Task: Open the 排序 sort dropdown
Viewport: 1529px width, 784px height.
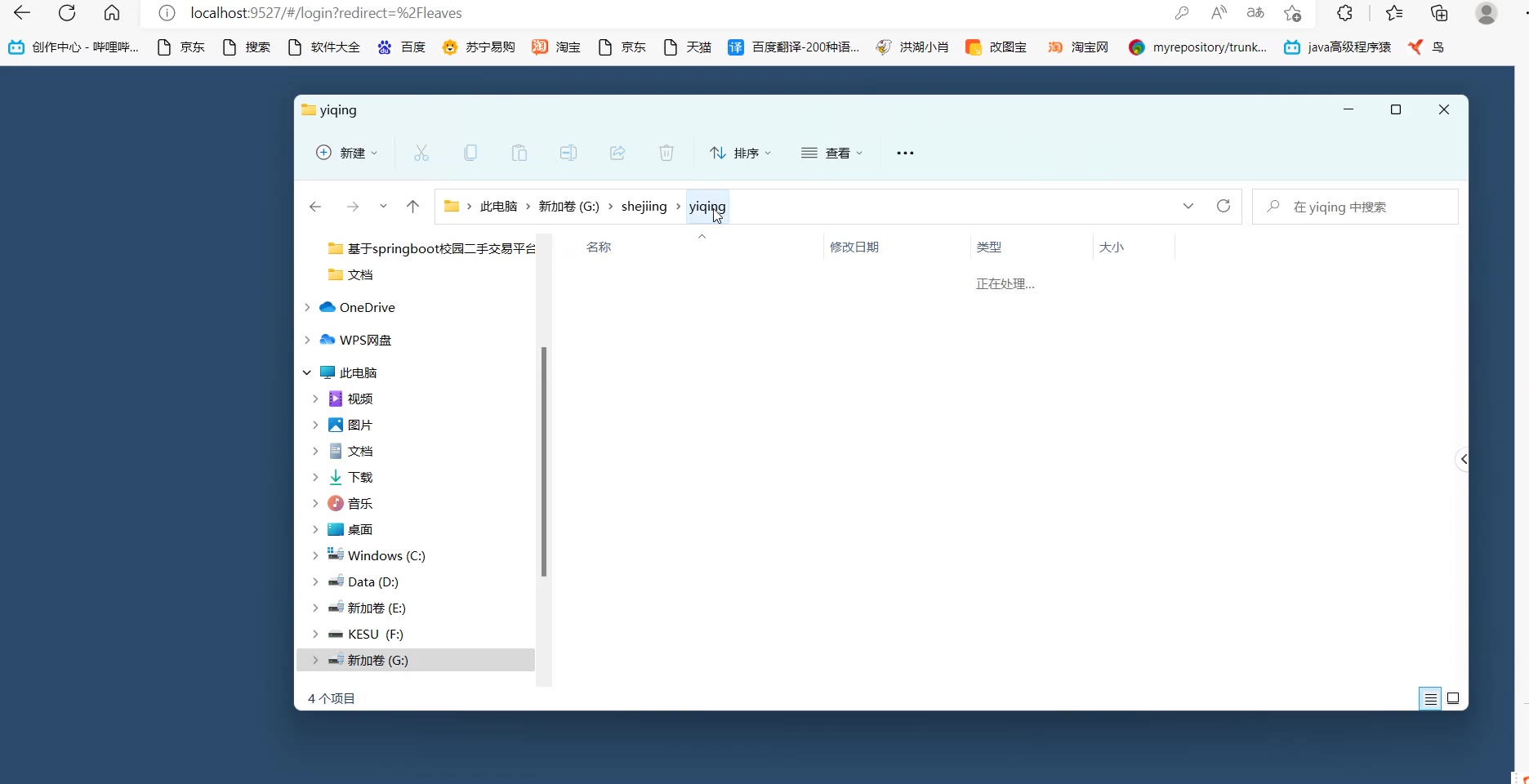Action: 740,153
